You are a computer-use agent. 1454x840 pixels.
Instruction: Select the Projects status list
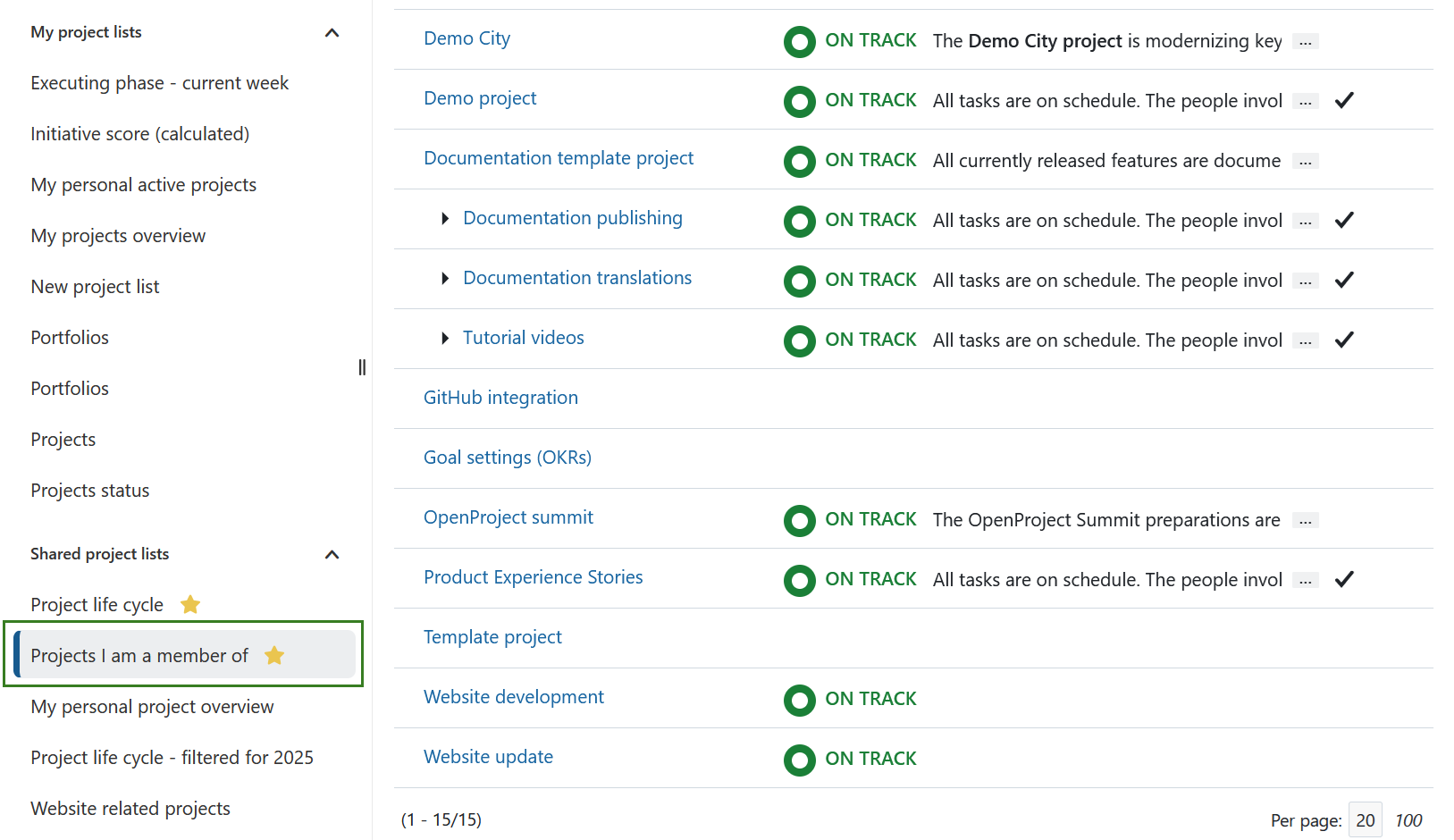click(x=89, y=490)
